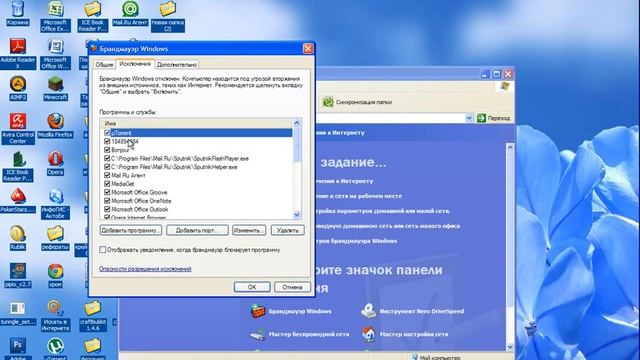
Task: Toggle the Microsoft Office OneNote checkbox
Action: 107,201
